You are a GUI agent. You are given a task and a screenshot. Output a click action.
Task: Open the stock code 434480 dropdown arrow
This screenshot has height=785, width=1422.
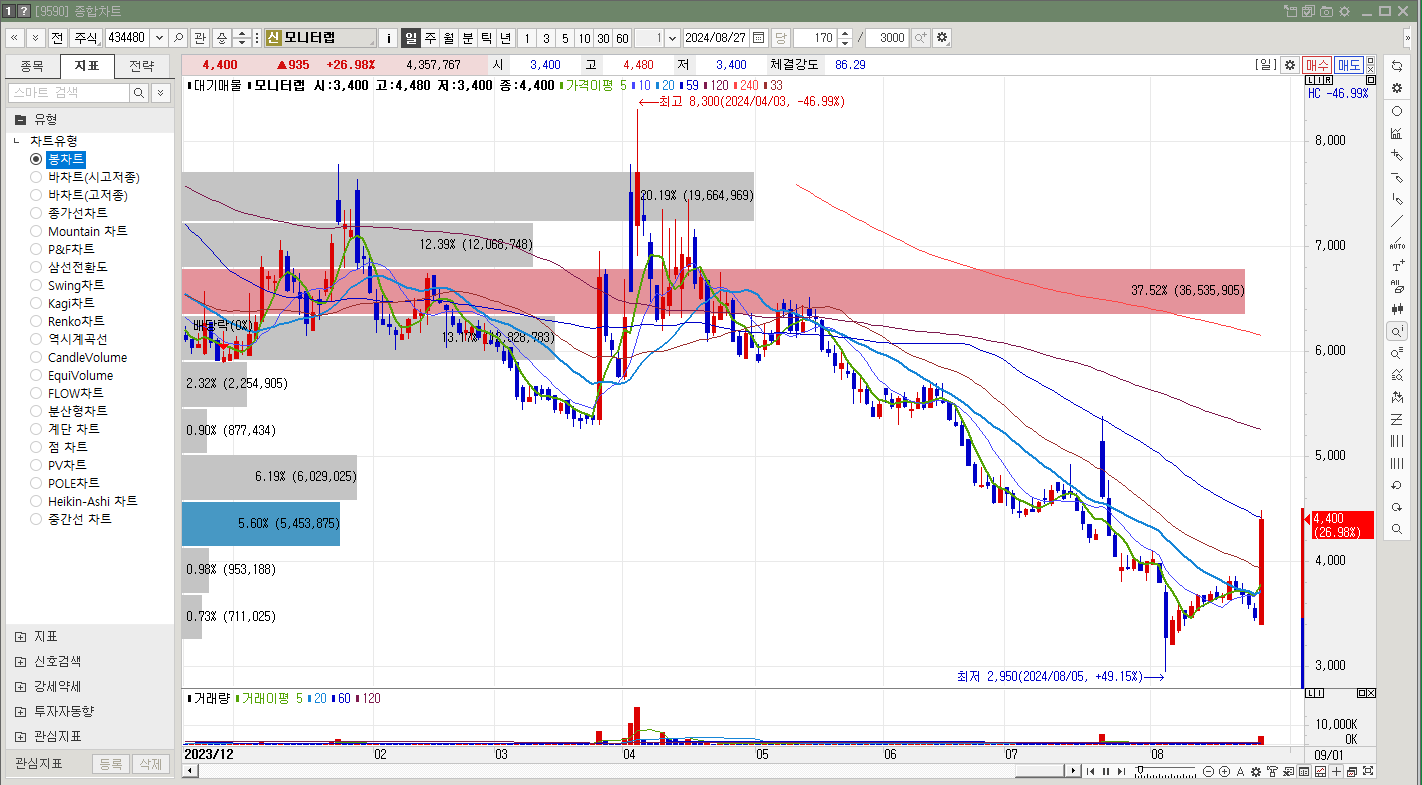point(158,38)
